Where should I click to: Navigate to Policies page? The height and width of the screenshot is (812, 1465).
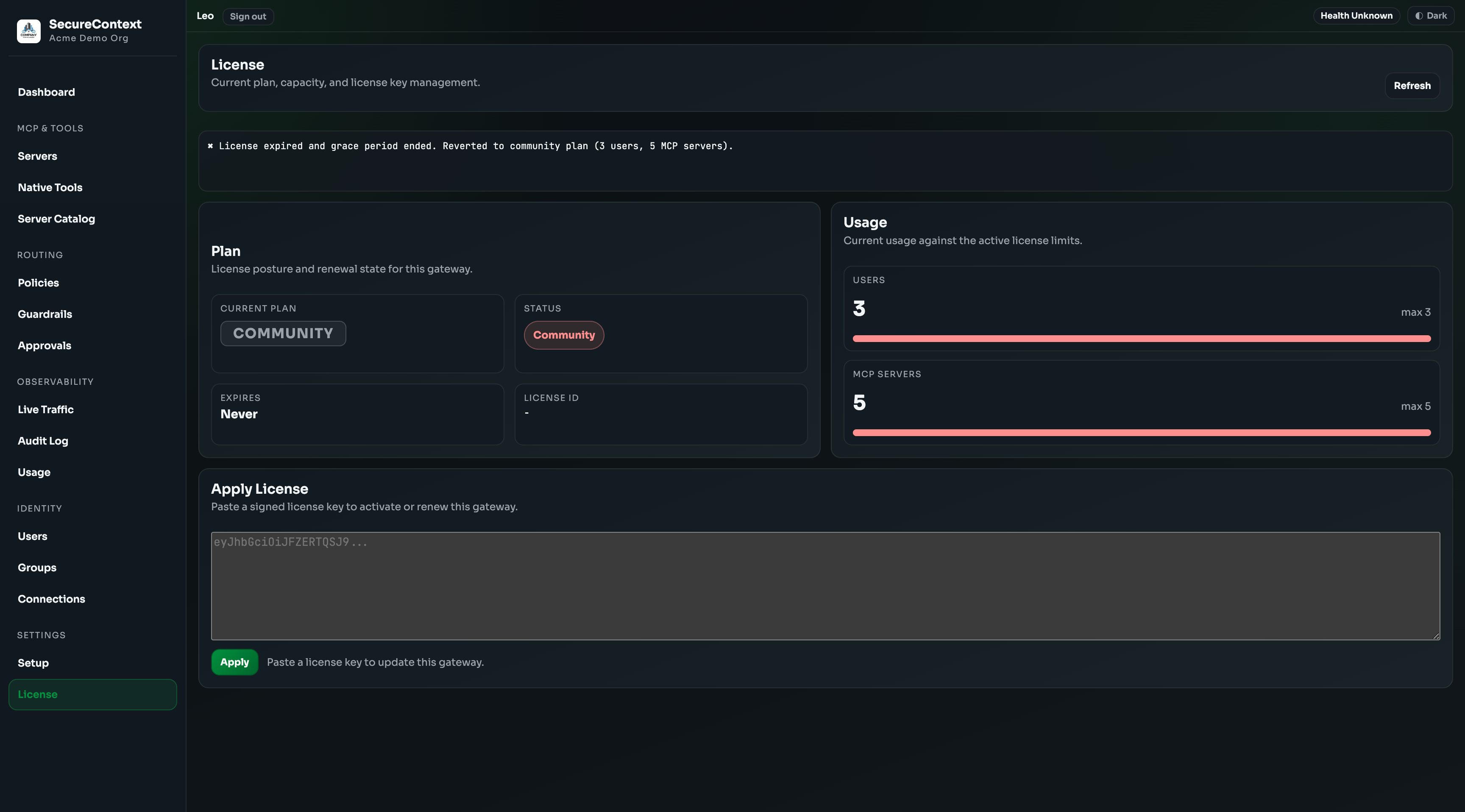tap(38, 283)
